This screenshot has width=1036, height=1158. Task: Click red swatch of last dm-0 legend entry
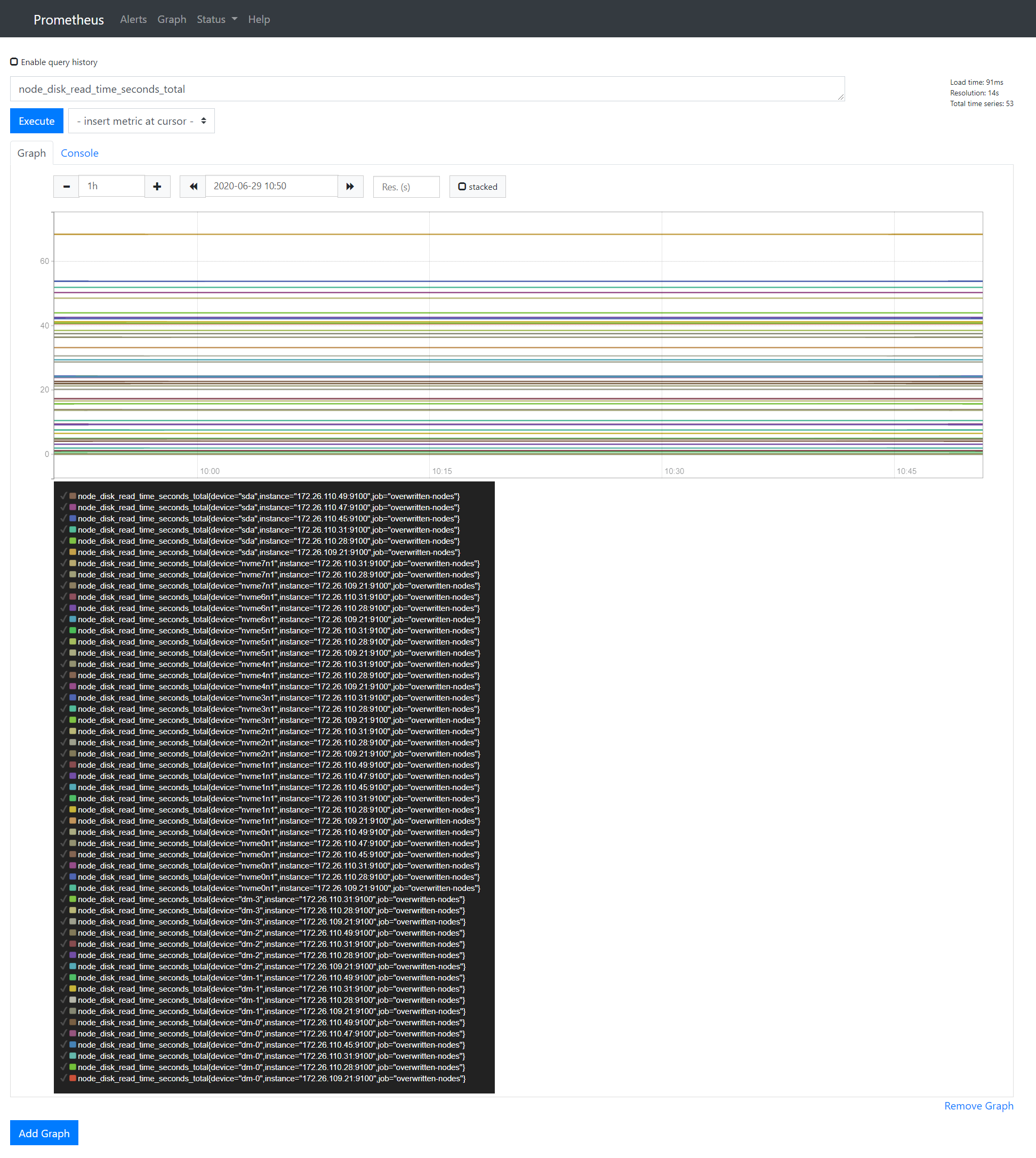(73, 1079)
